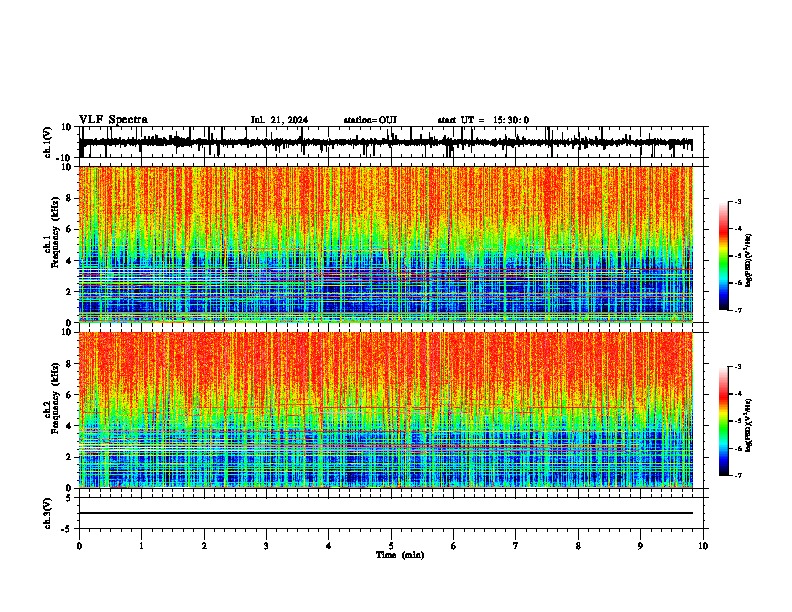Viewport: 792px width, 612px height.
Task: Select the ch.1 frequency spectrogram panel
Action: [393, 244]
